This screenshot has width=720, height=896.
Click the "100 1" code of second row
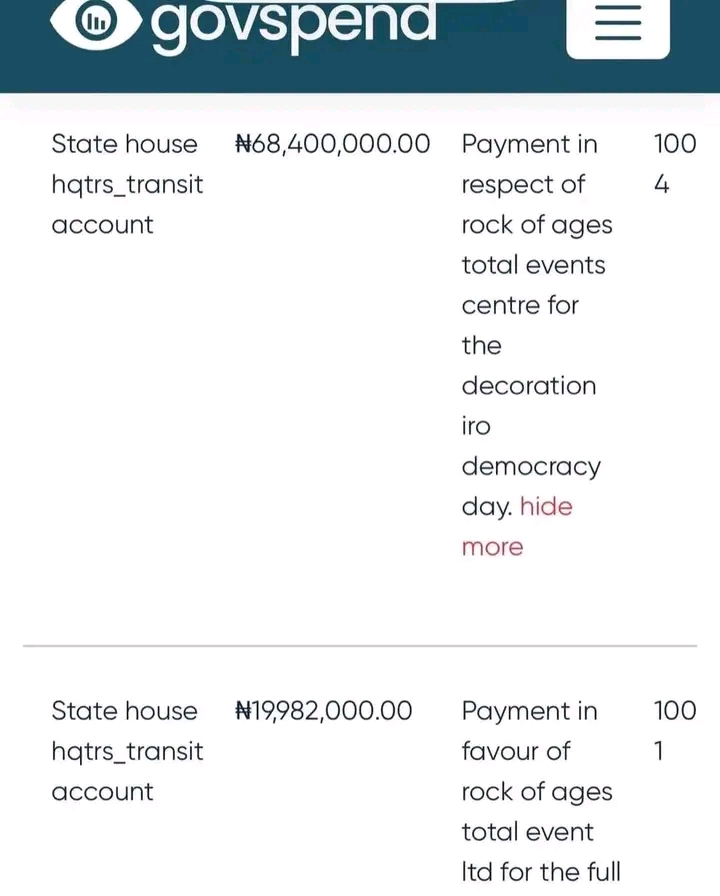[674, 730]
